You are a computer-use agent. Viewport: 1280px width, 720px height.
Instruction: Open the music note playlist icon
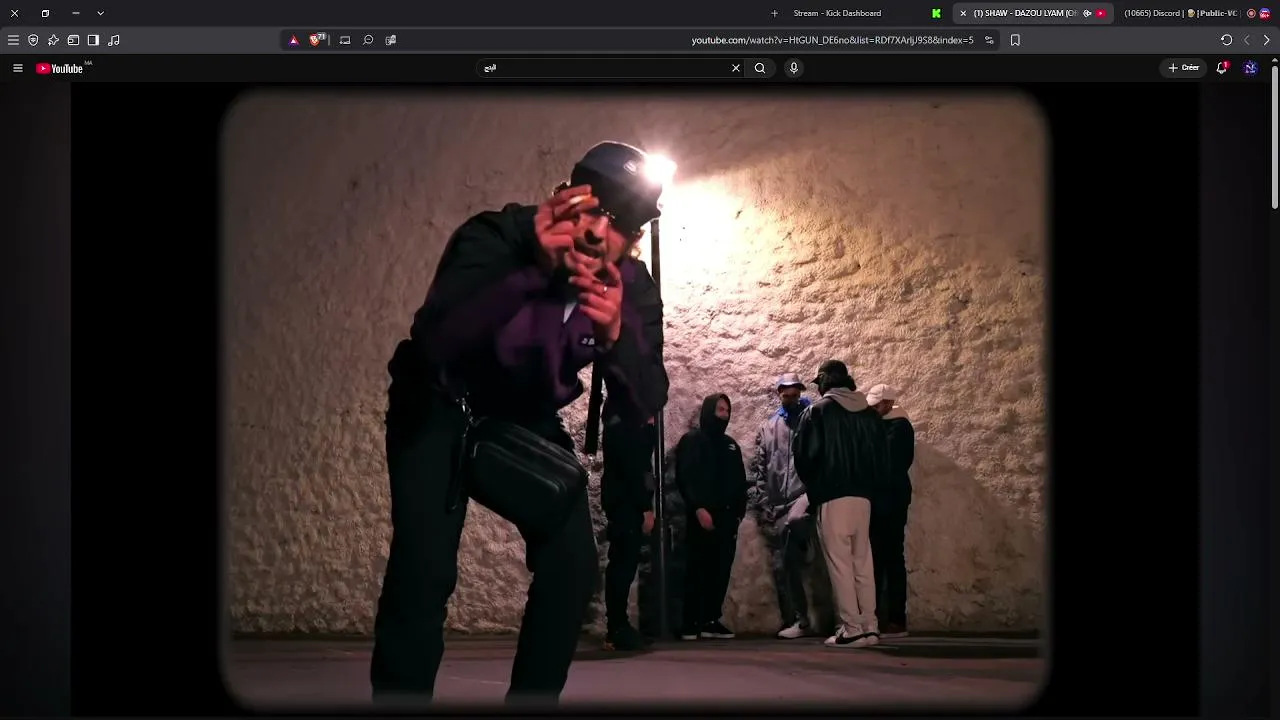click(113, 40)
